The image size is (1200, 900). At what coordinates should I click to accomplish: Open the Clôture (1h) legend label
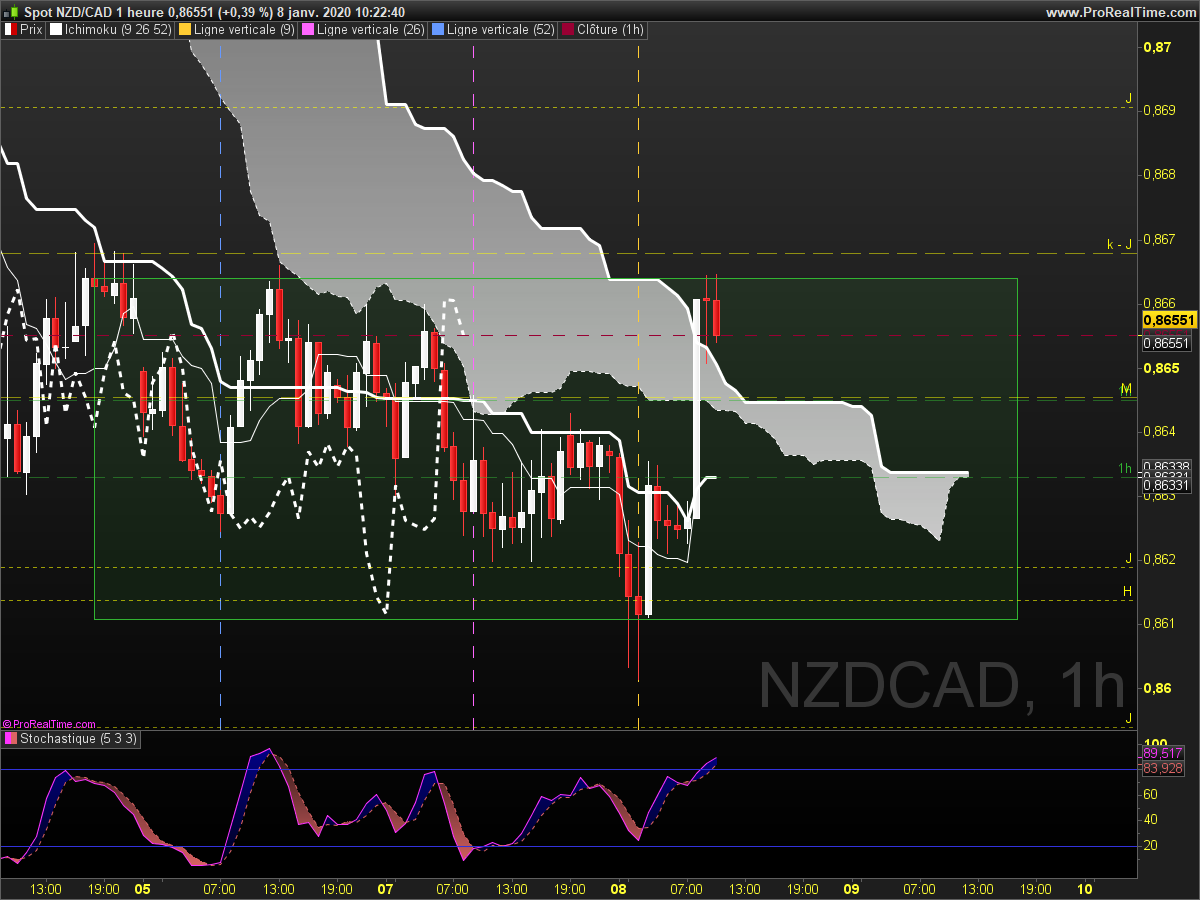click(610, 30)
